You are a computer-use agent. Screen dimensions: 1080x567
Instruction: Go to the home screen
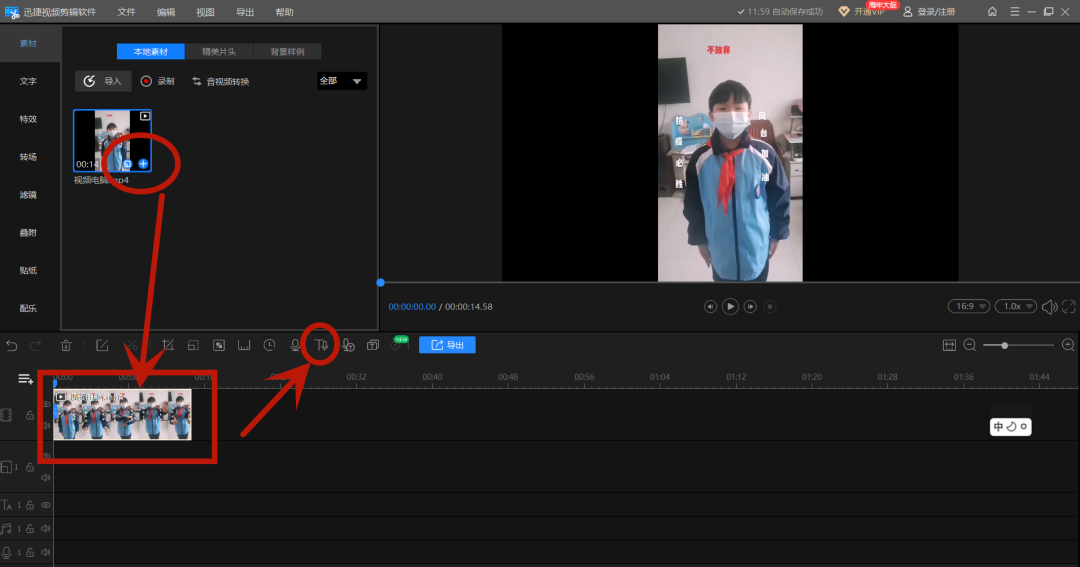coord(992,12)
